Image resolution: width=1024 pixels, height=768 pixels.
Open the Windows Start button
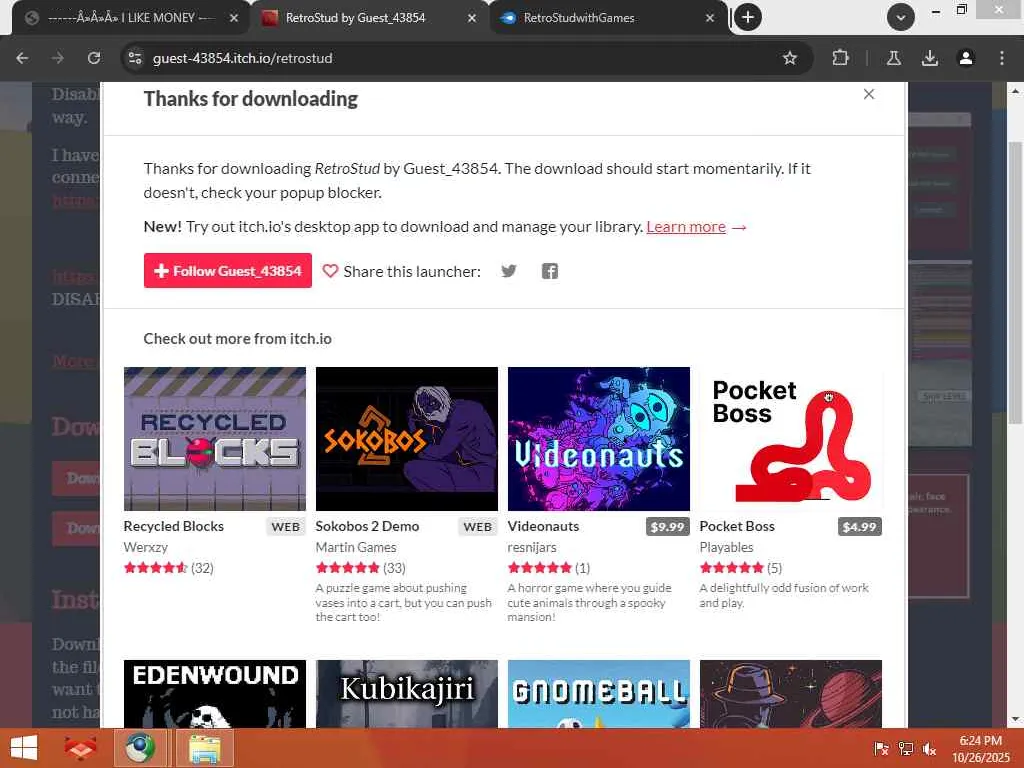pyautogui.click(x=24, y=748)
